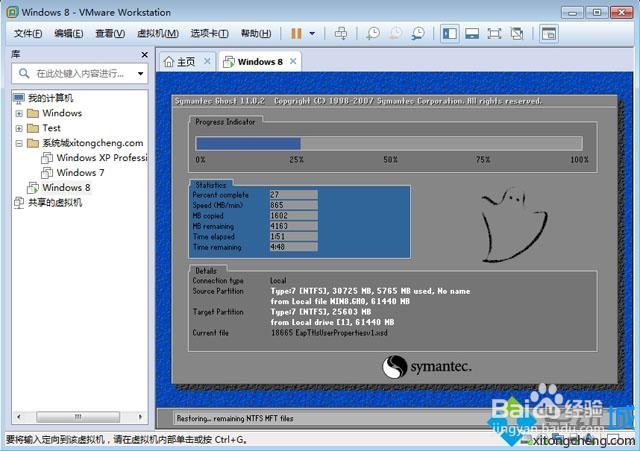Screen dimensions: 640x451
Task: Collapse the 系统城xitongcheng.com folder node
Action: (19, 143)
